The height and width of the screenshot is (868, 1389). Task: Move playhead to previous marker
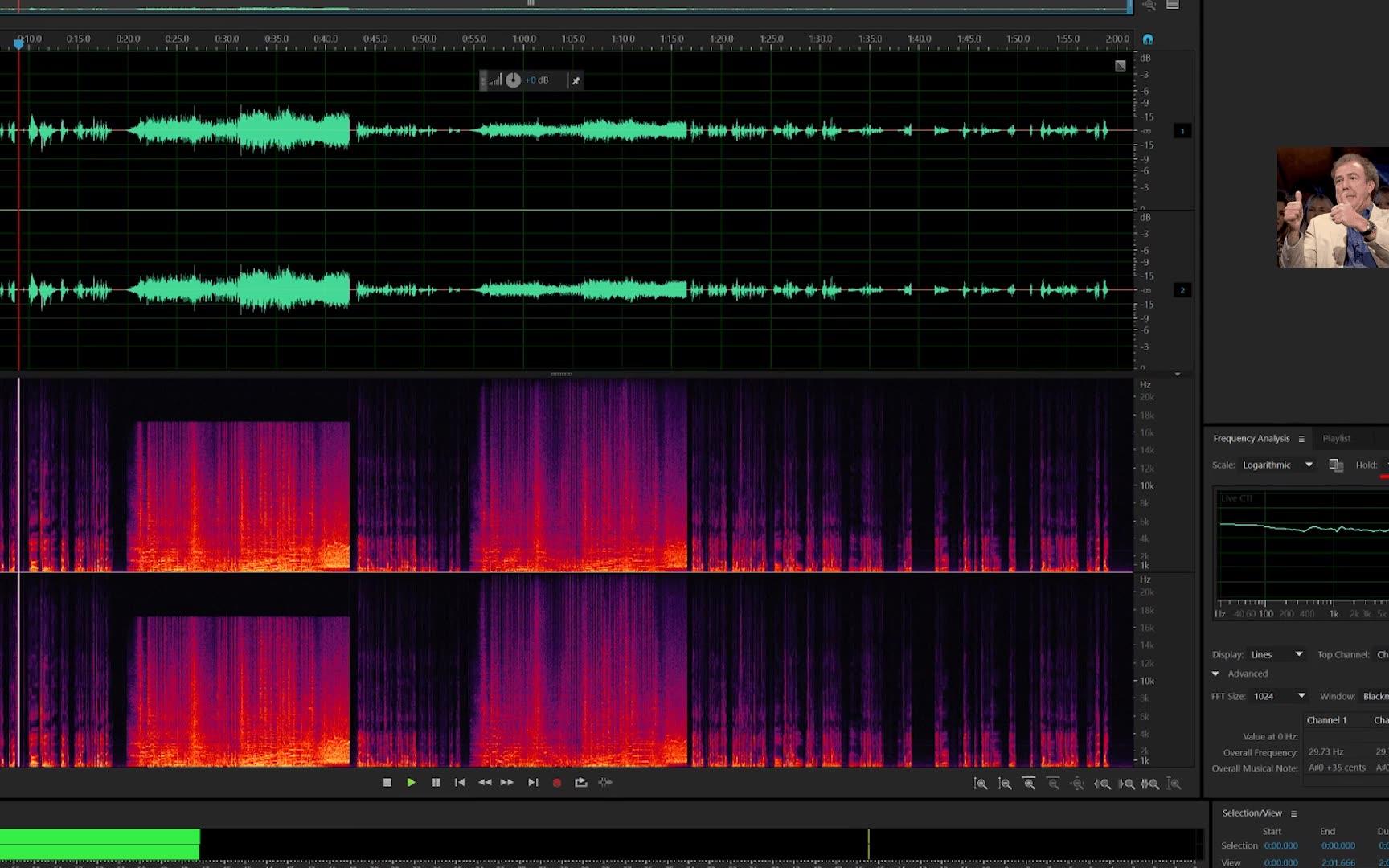tap(460, 782)
